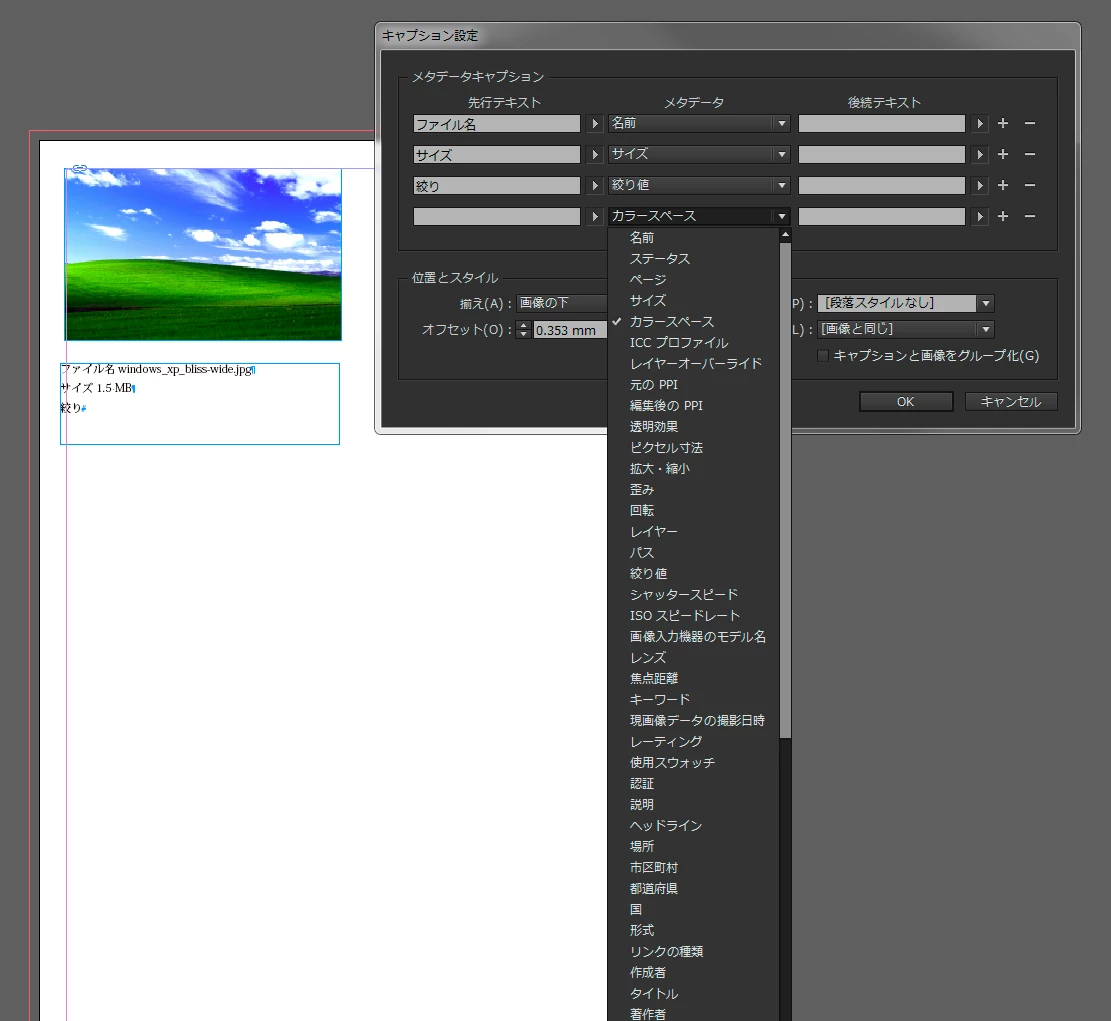Viewport: 1111px width, 1021px height.
Task: Choose 現画像データの撮影日時 option
Action: tap(697, 721)
